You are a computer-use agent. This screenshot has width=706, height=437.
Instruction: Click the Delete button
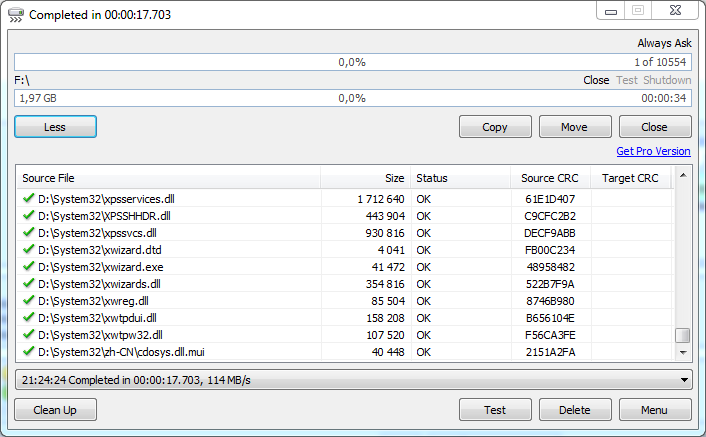coord(575,410)
